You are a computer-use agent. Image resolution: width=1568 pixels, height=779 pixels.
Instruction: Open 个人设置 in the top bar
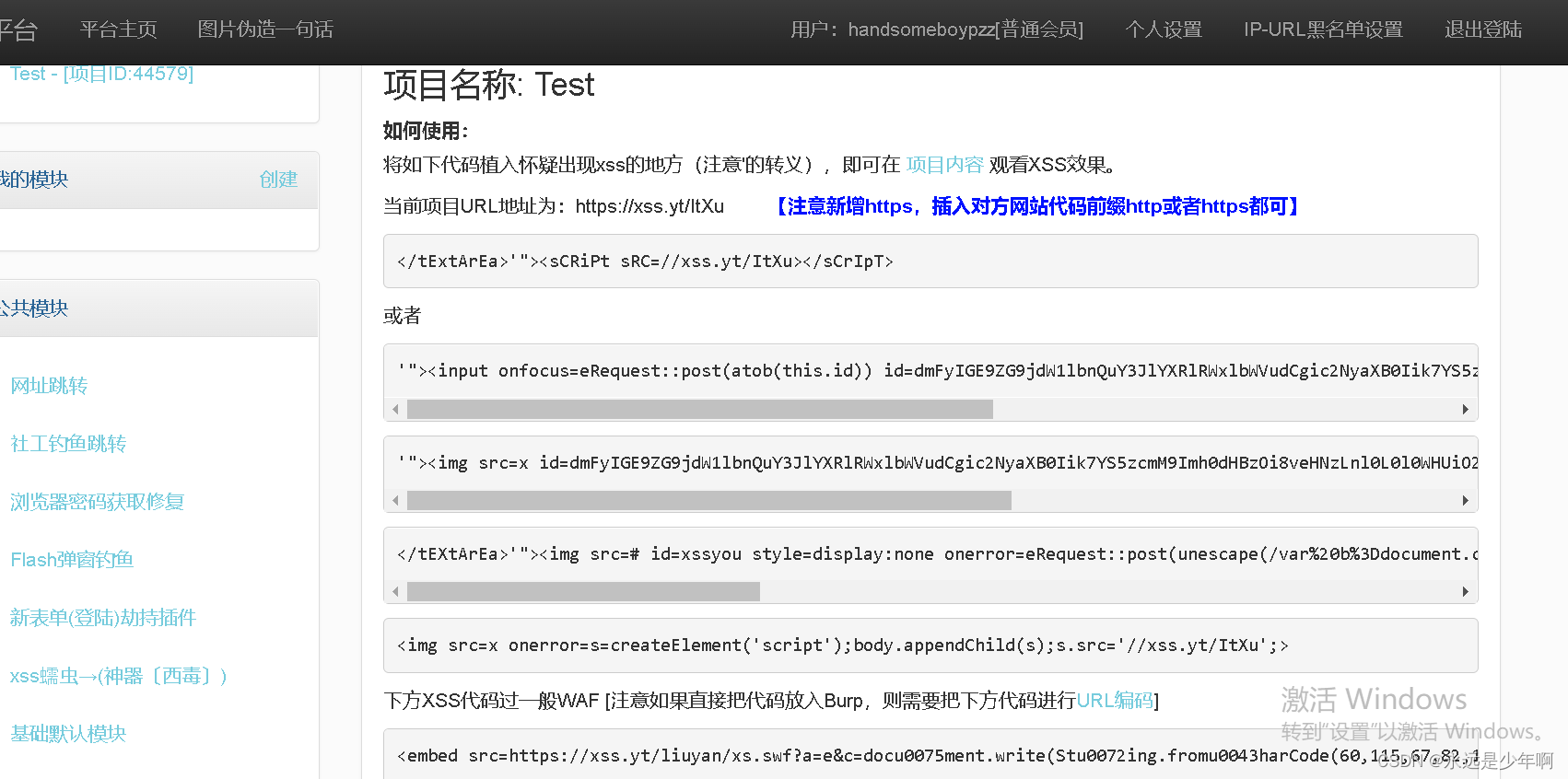[x=1164, y=29]
